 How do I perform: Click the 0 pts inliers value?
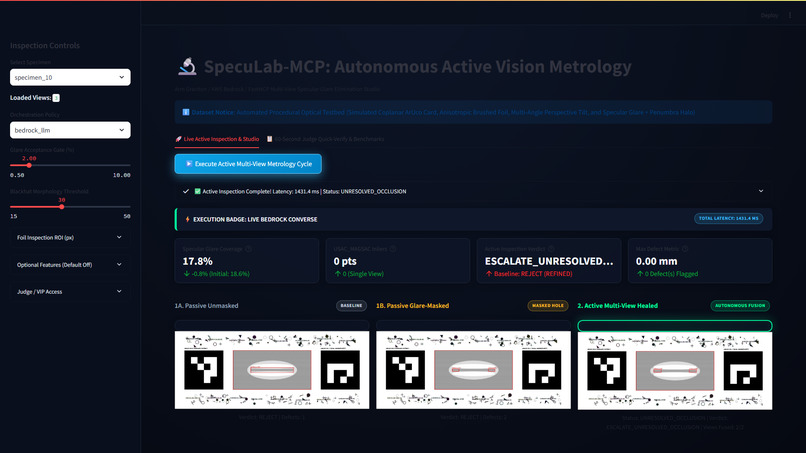(x=345, y=261)
